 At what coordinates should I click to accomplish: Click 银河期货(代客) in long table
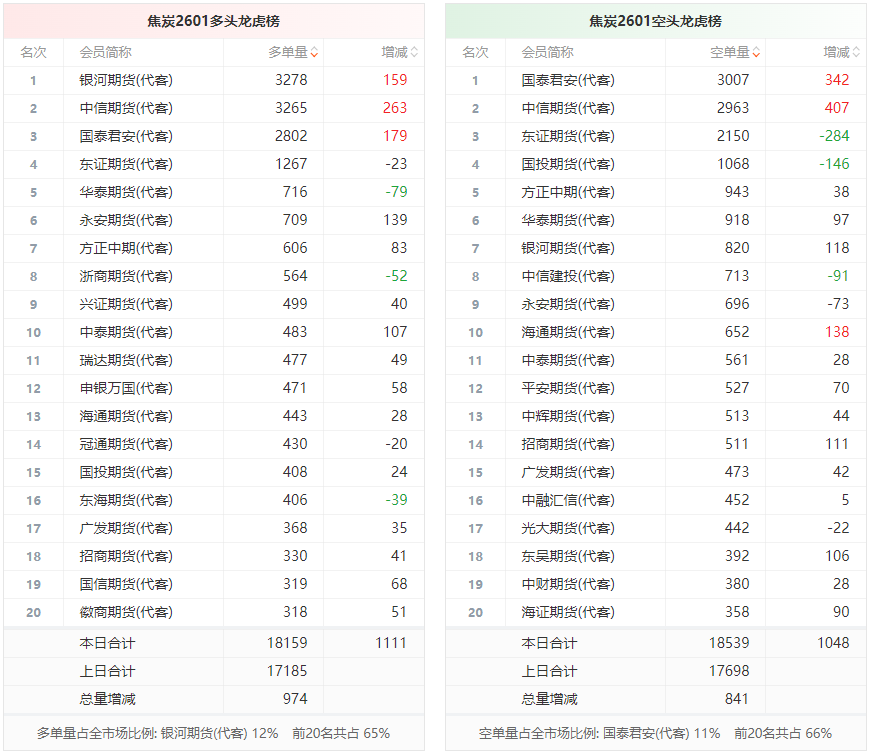126,80
